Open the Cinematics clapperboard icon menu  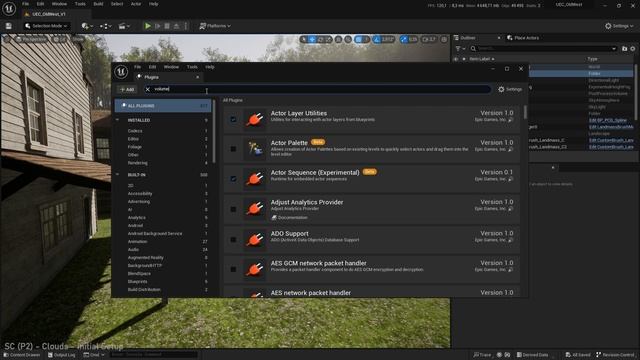(x=124, y=26)
